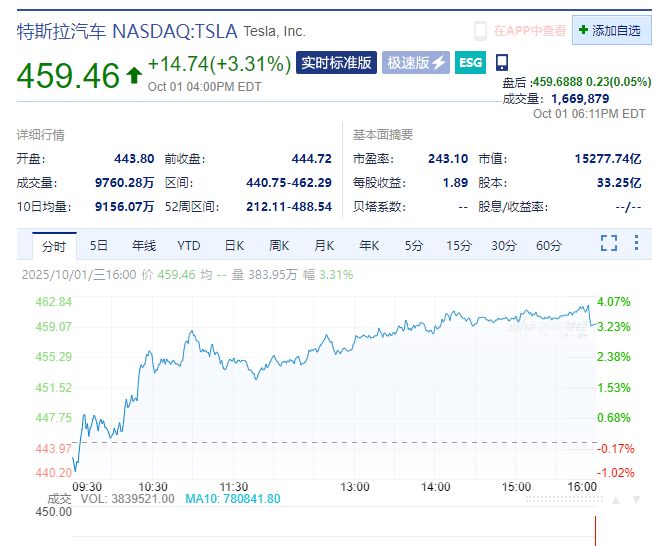Click the phone icon beside 在APP中查看
The width and height of the screenshot is (653, 546).
point(480,31)
